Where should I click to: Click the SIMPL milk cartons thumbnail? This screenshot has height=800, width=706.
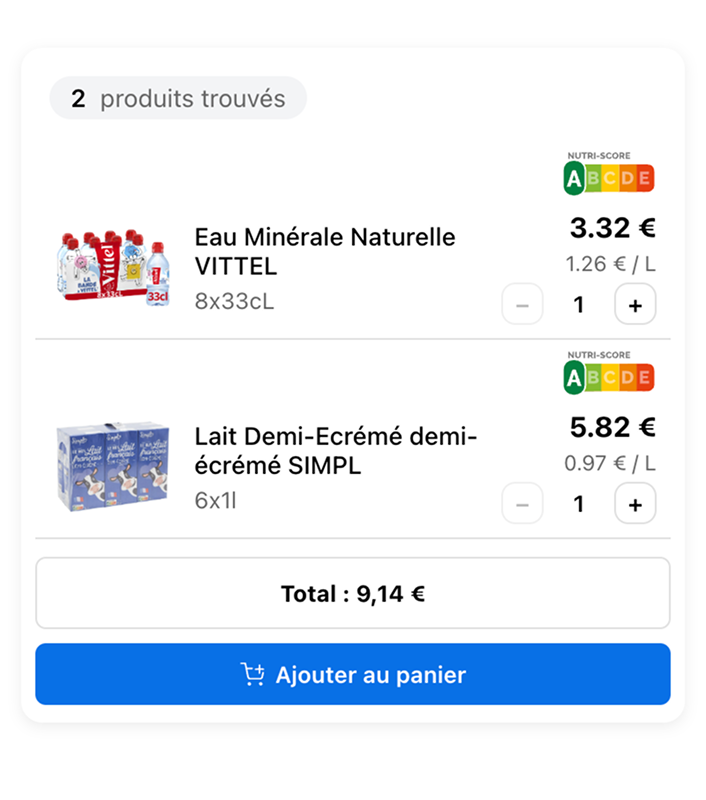pos(112,470)
